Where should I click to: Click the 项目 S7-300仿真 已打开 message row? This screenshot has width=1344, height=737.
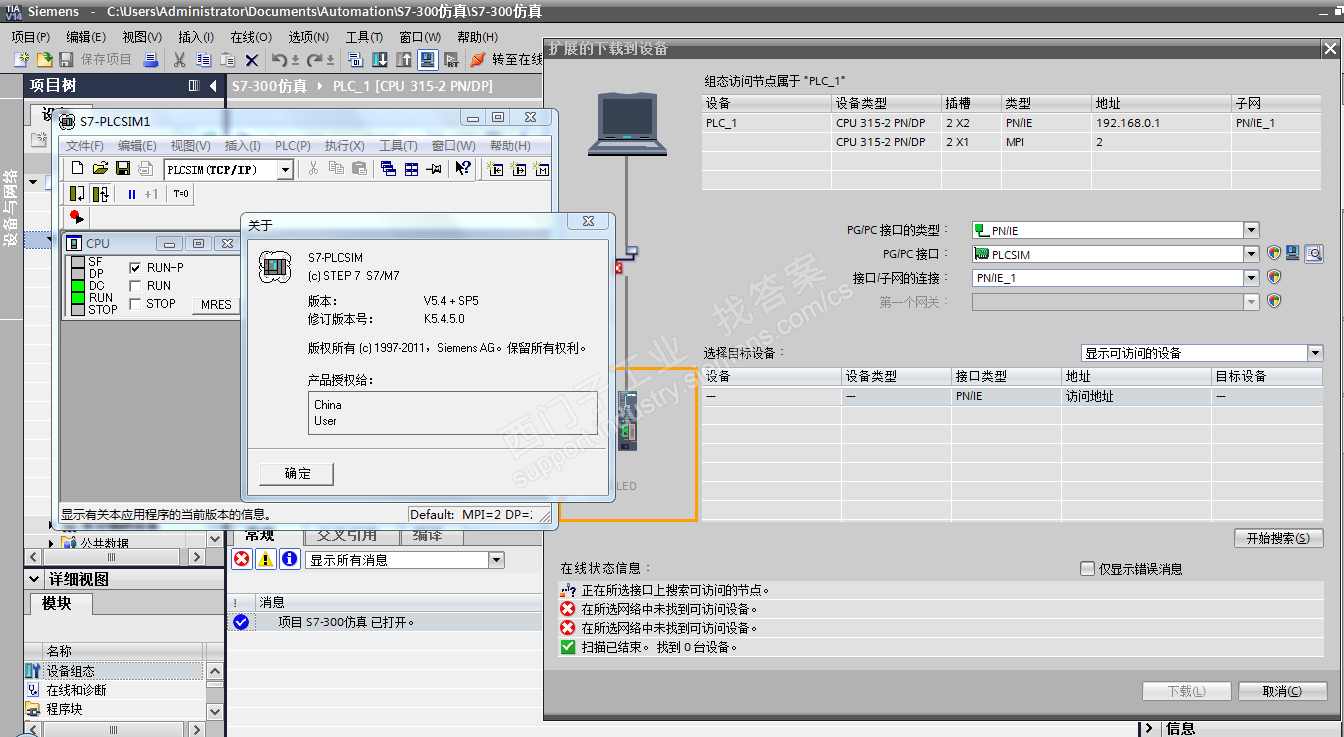(384, 622)
